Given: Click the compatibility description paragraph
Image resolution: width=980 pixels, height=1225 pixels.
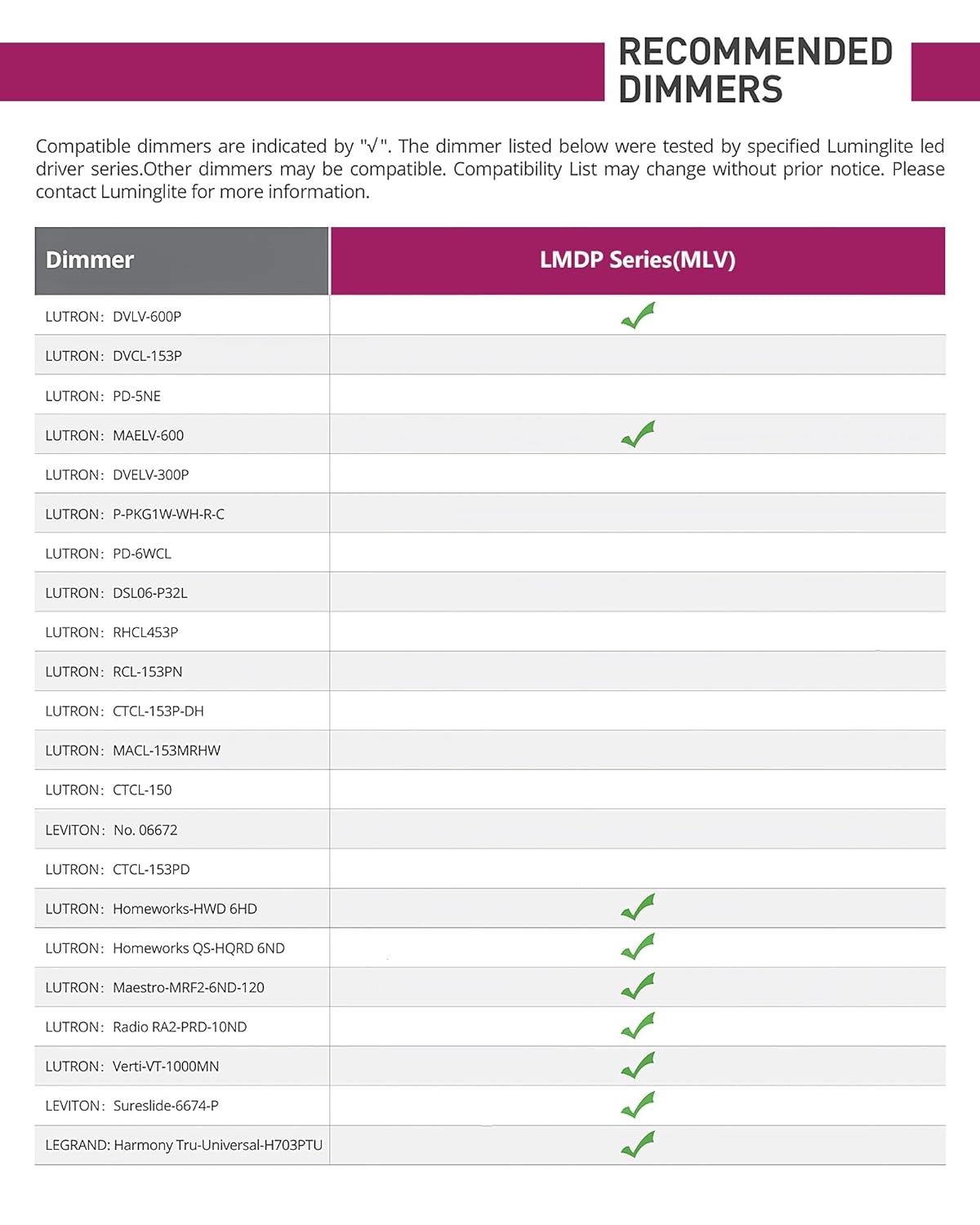Looking at the screenshot, I should [x=490, y=169].
